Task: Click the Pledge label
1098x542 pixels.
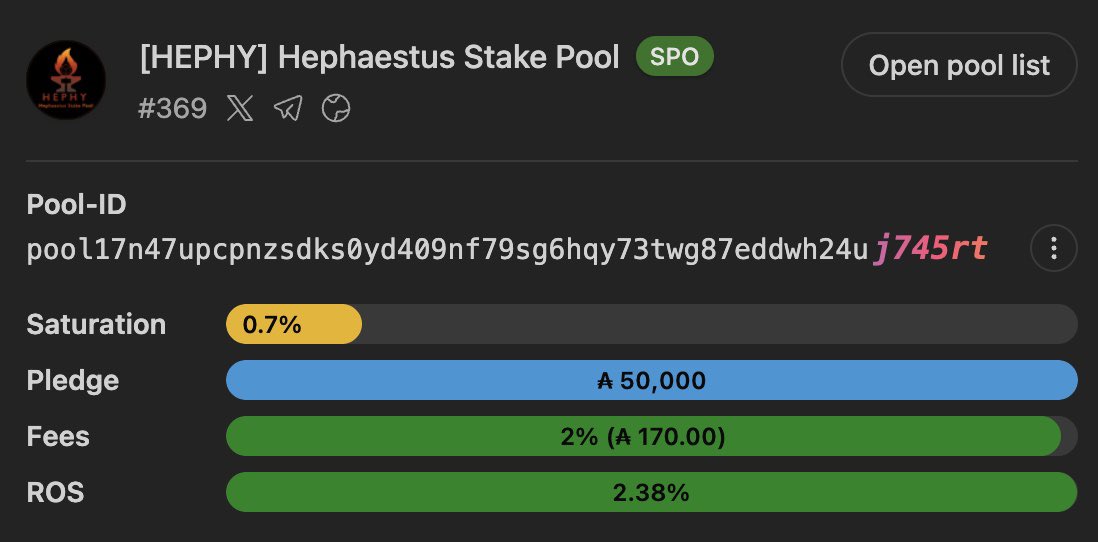Action: (x=73, y=380)
